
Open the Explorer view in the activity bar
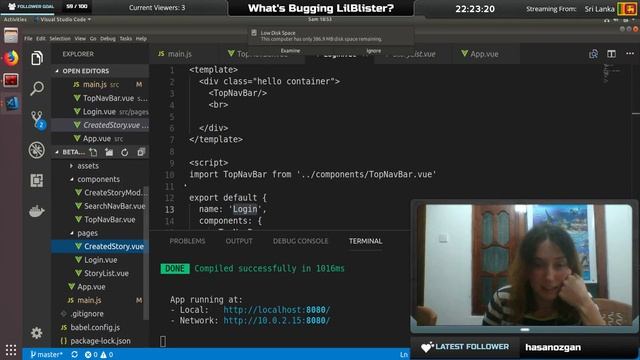tap(37, 58)
